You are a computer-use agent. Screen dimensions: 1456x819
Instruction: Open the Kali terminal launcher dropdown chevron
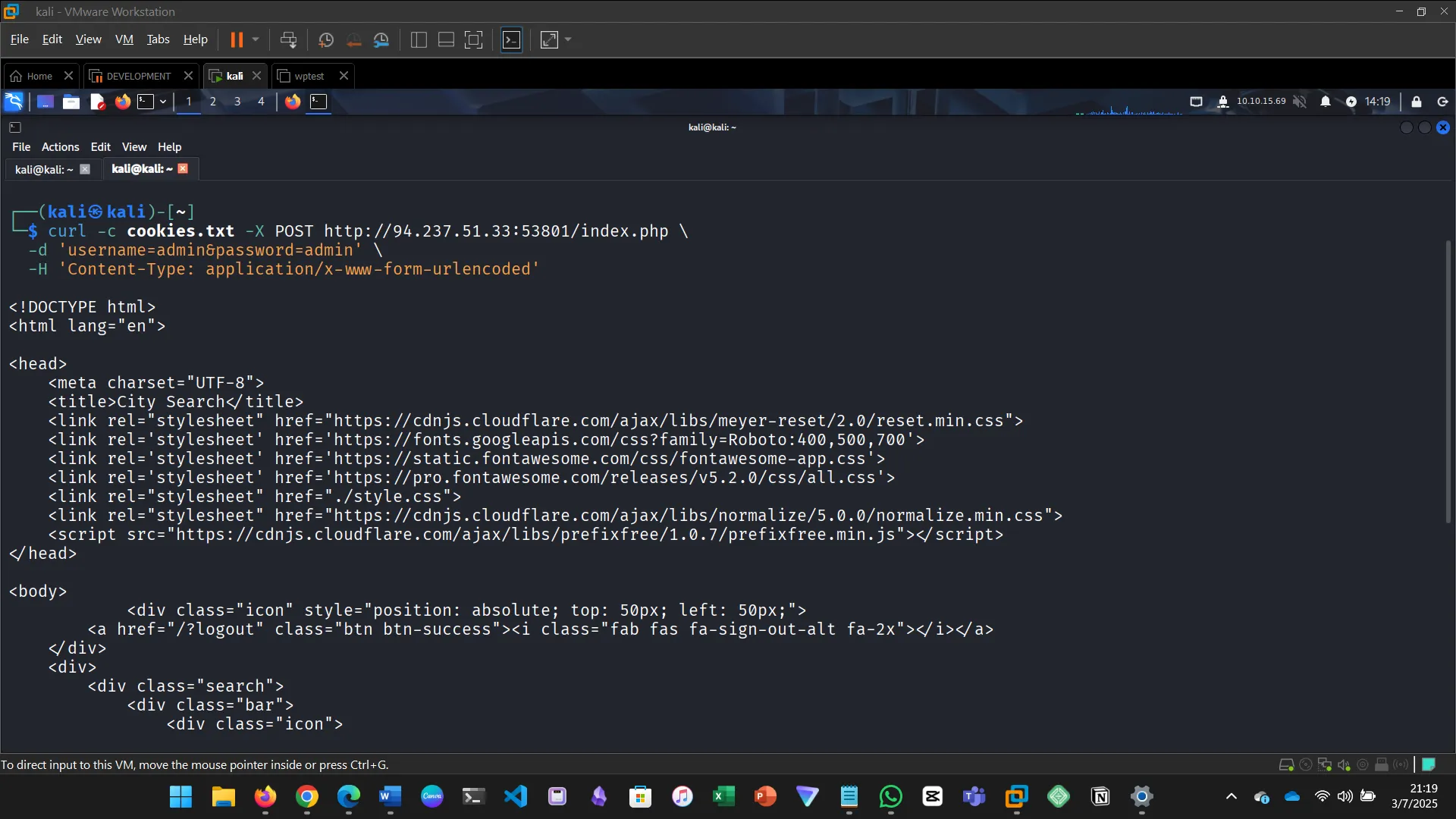163,102
